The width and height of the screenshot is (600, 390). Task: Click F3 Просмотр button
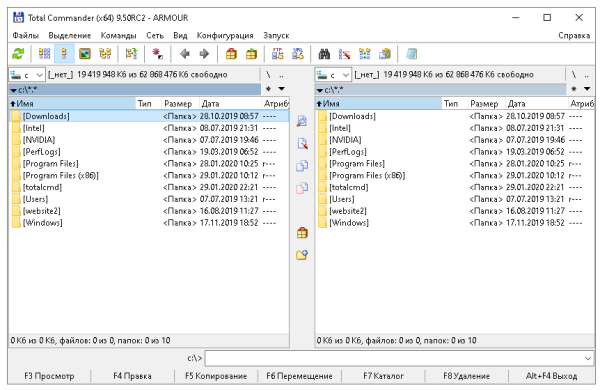[49, 376]
